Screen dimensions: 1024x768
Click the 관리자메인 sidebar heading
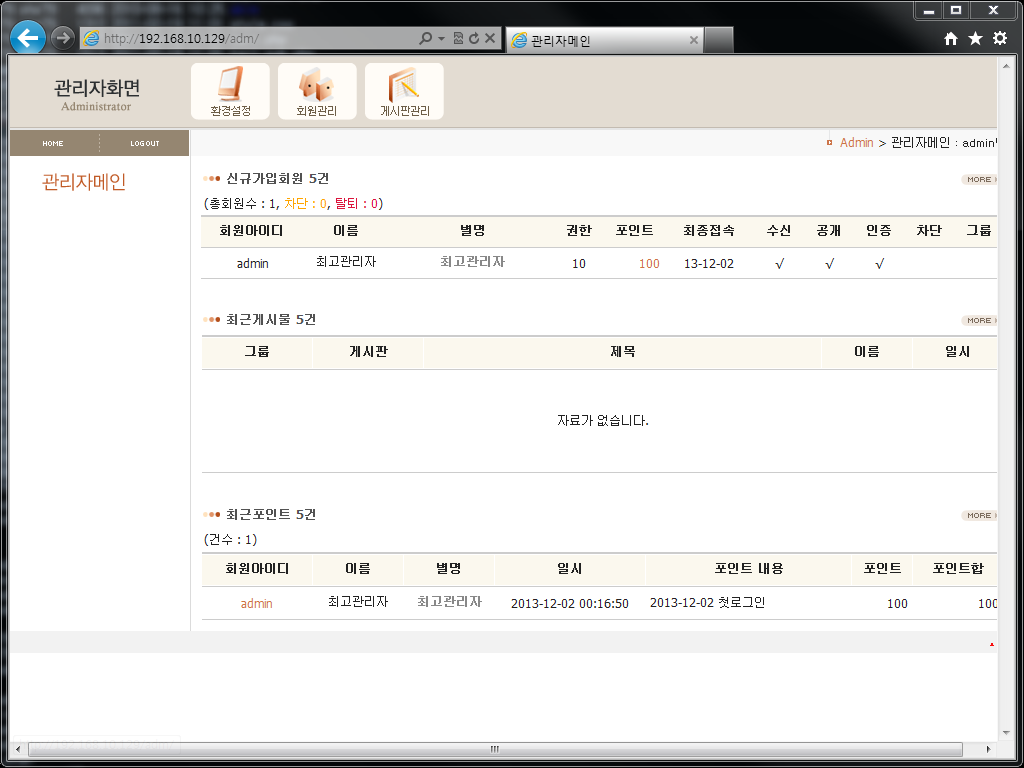pyautogui.click(x=84, y=182)
